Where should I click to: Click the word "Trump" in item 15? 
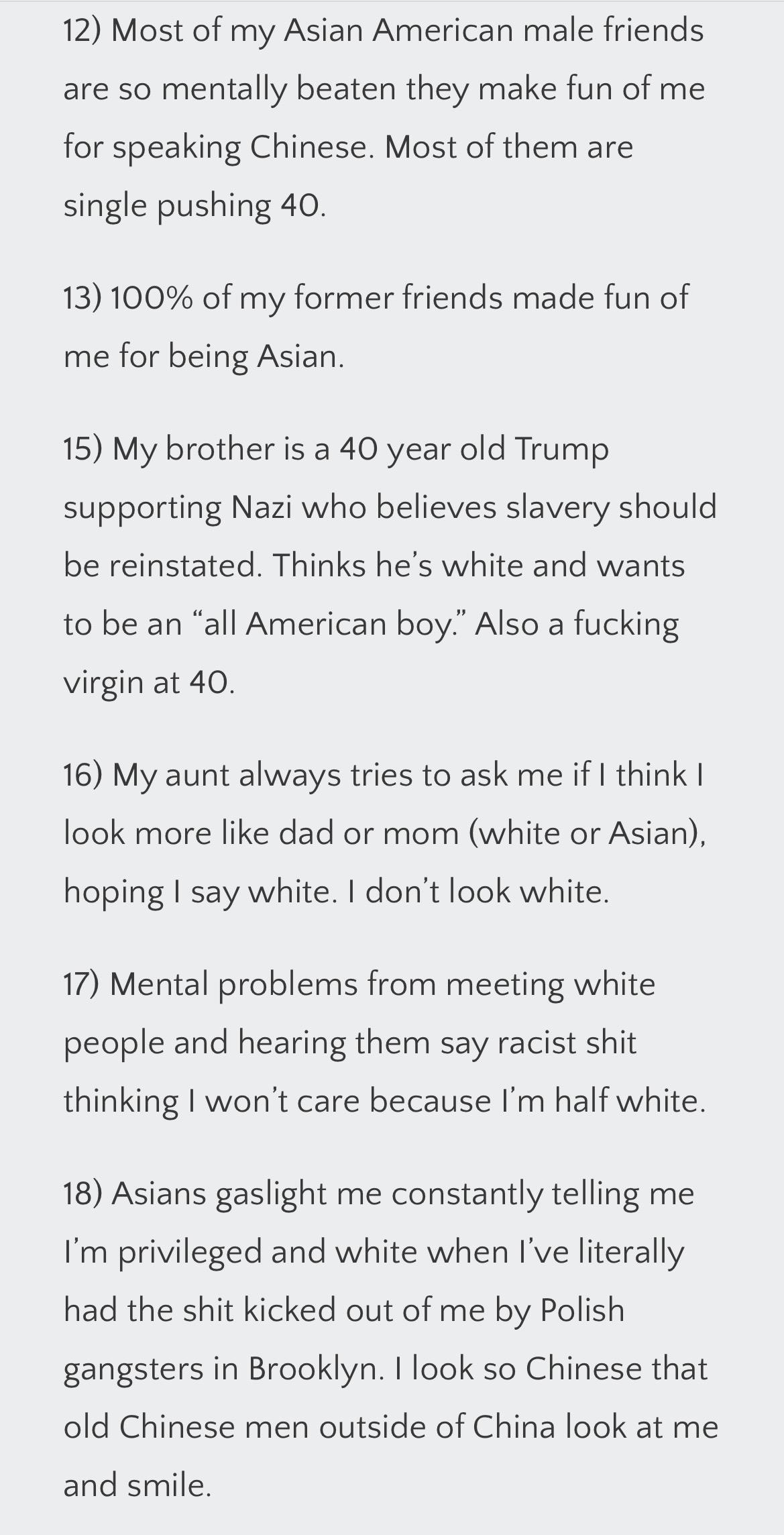(x=561, y=449)
